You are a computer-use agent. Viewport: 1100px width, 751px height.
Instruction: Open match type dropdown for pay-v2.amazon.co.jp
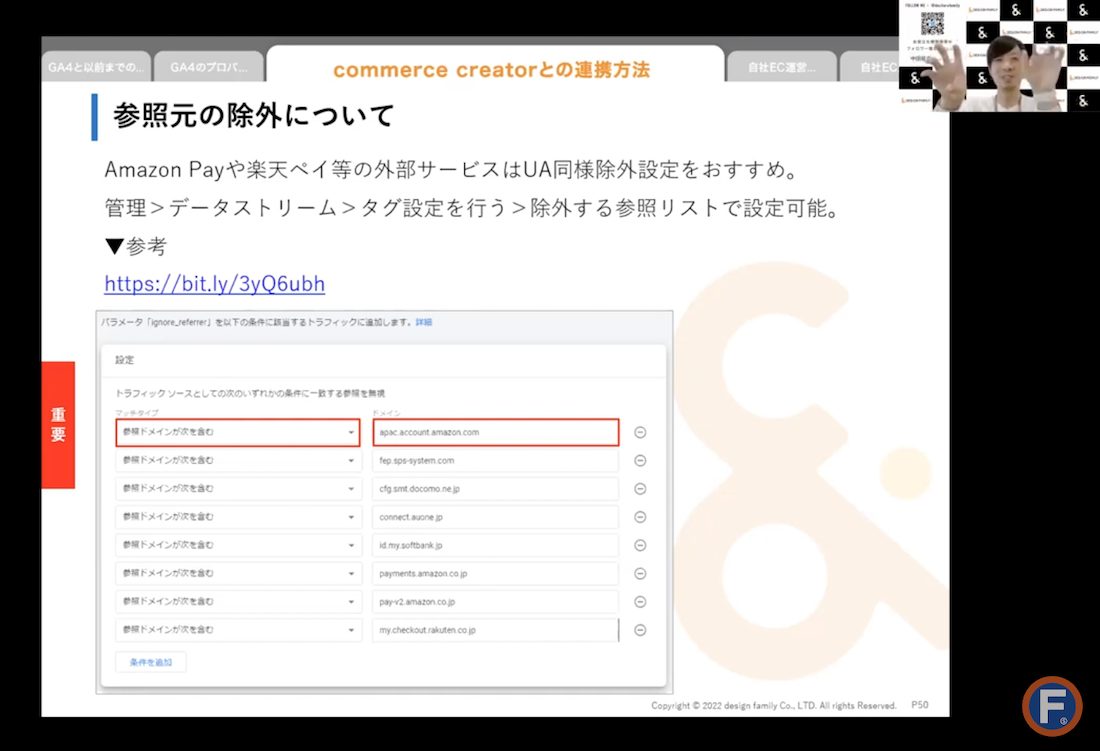tap(238, 602)
